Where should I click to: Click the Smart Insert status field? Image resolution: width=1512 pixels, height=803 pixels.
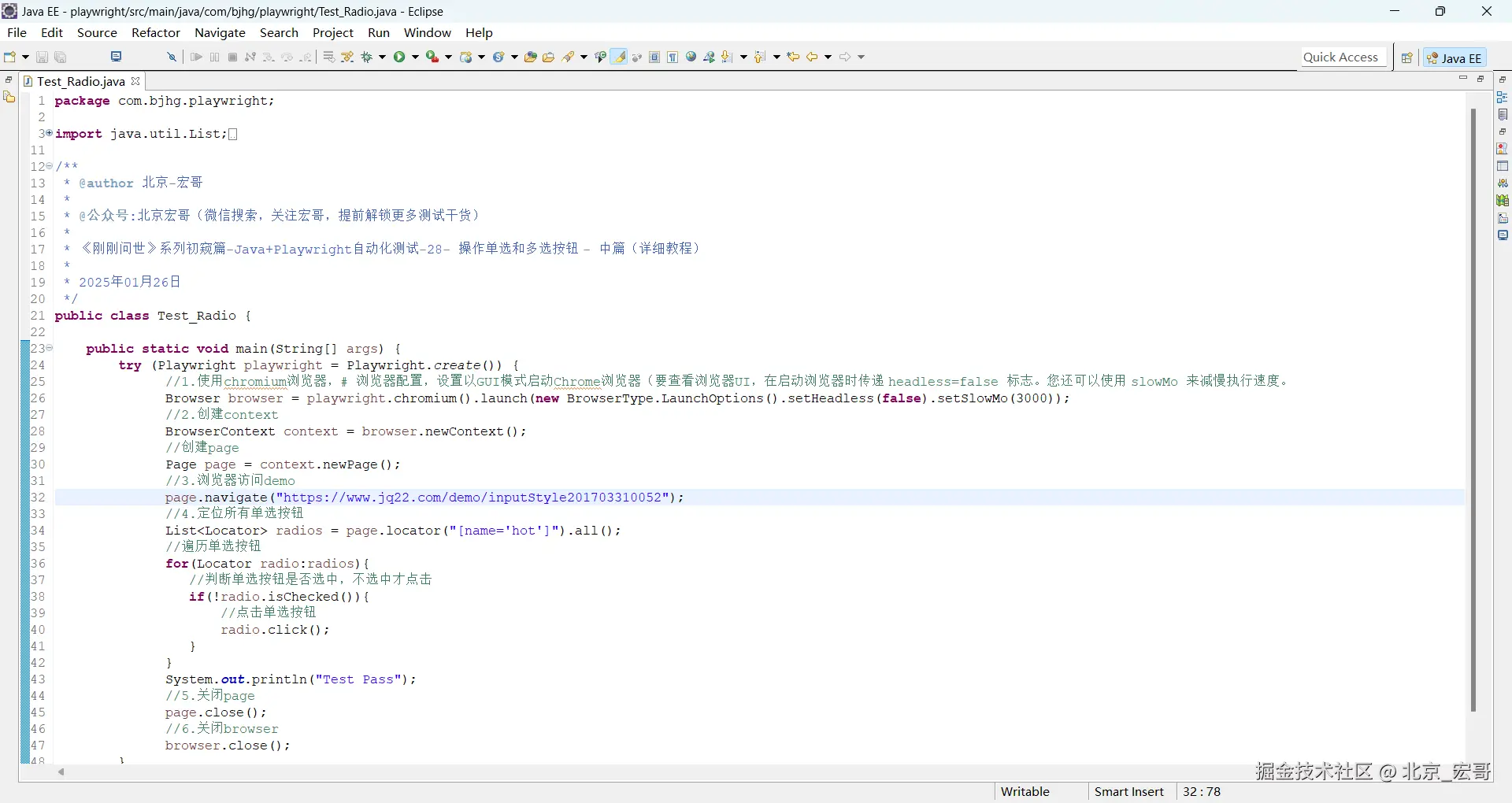tap(1129, 792)
